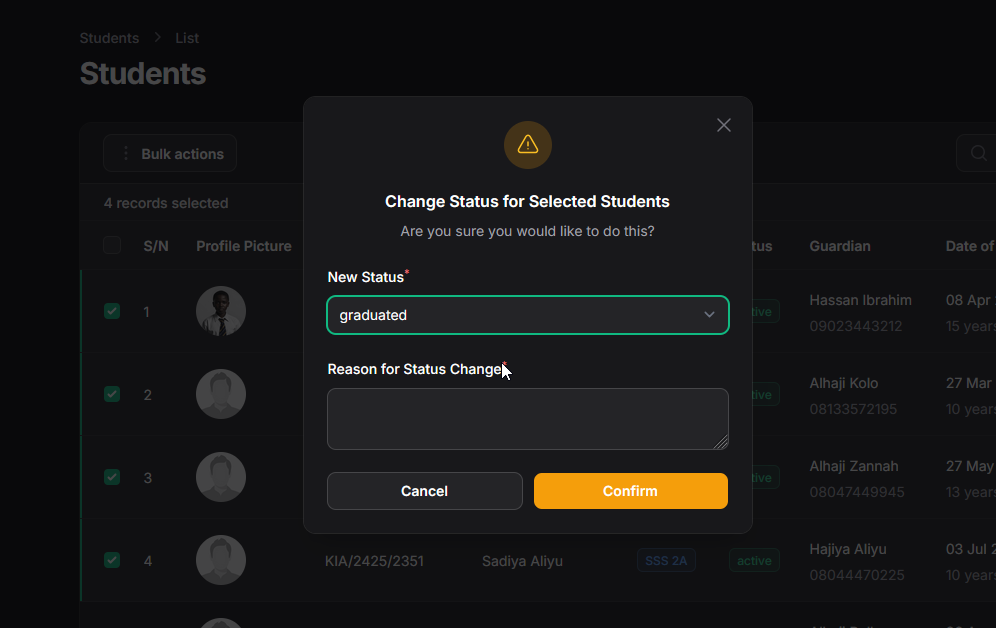The image size is (996, 628).
Task: Click the SSS 2A class badge
Action: (666, 561)
